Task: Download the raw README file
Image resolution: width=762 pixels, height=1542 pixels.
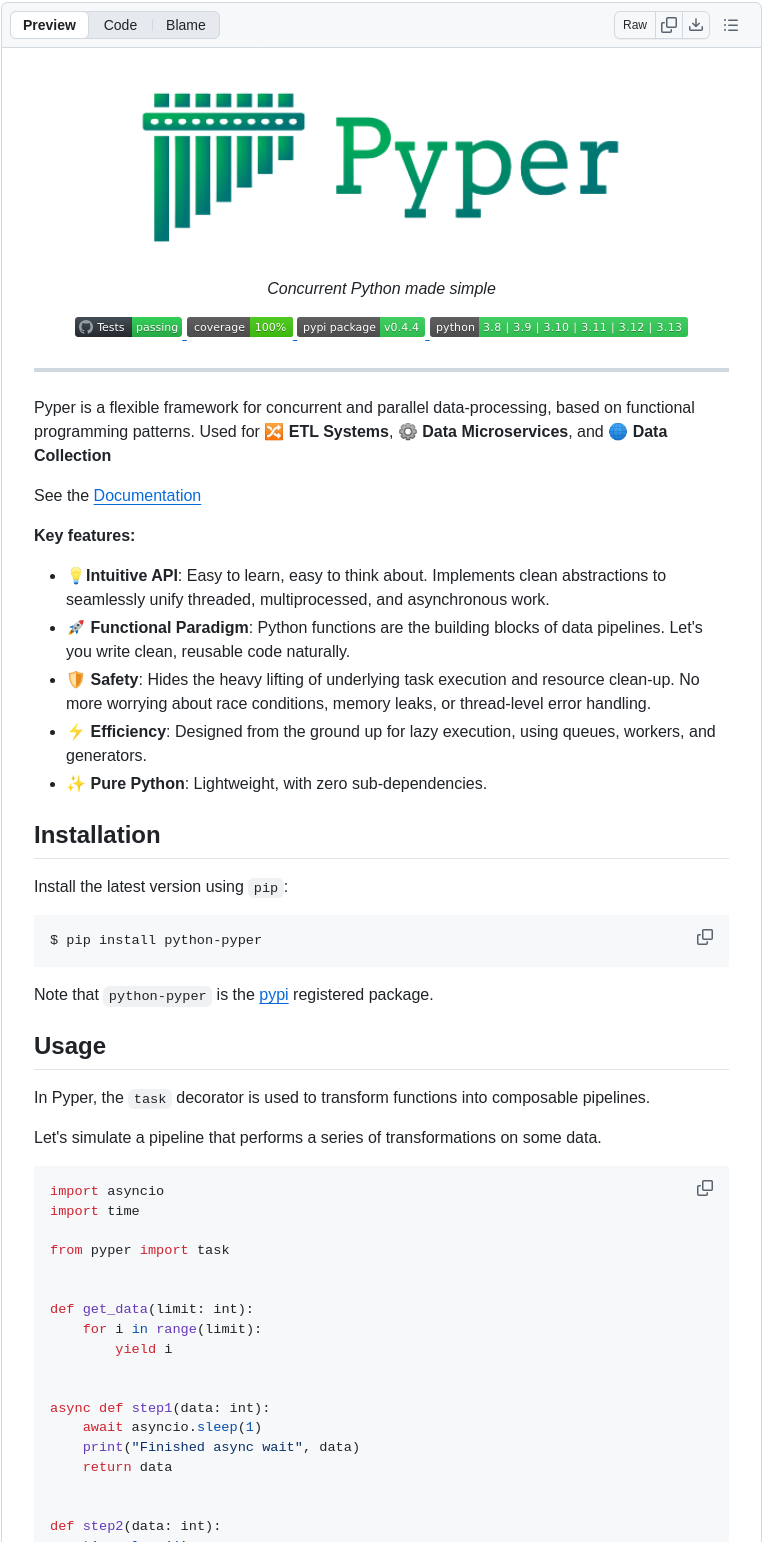Action: pyautogui.click(x=696, y=25)
